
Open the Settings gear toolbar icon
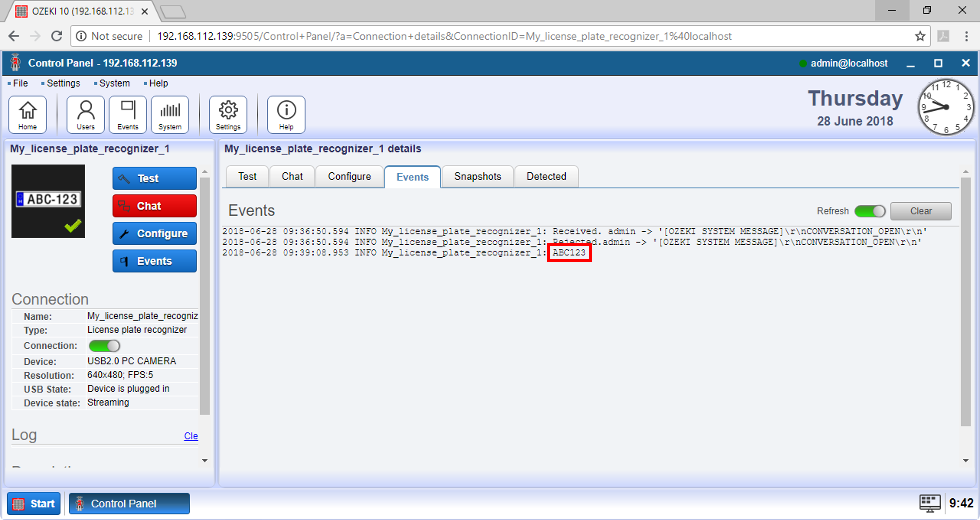[x=228, y=114]
